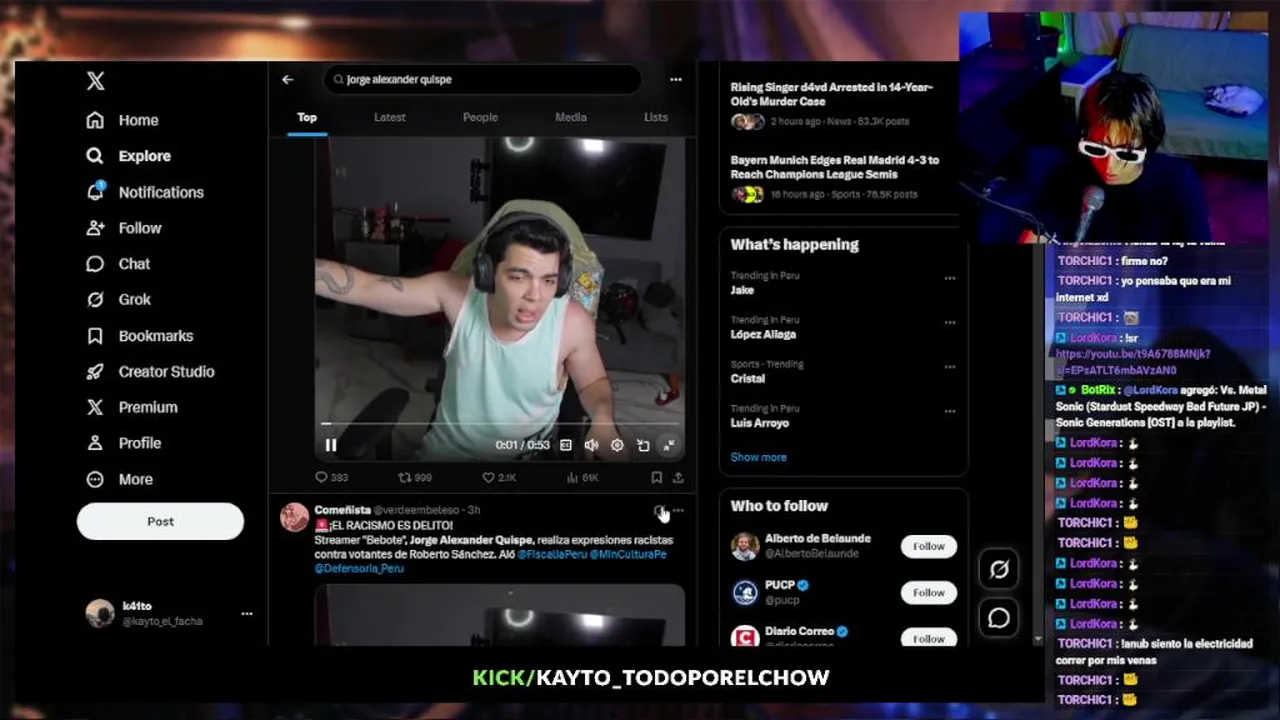
Task: Click the search field with jorge alexander quispe
Action: pos(482,79)
